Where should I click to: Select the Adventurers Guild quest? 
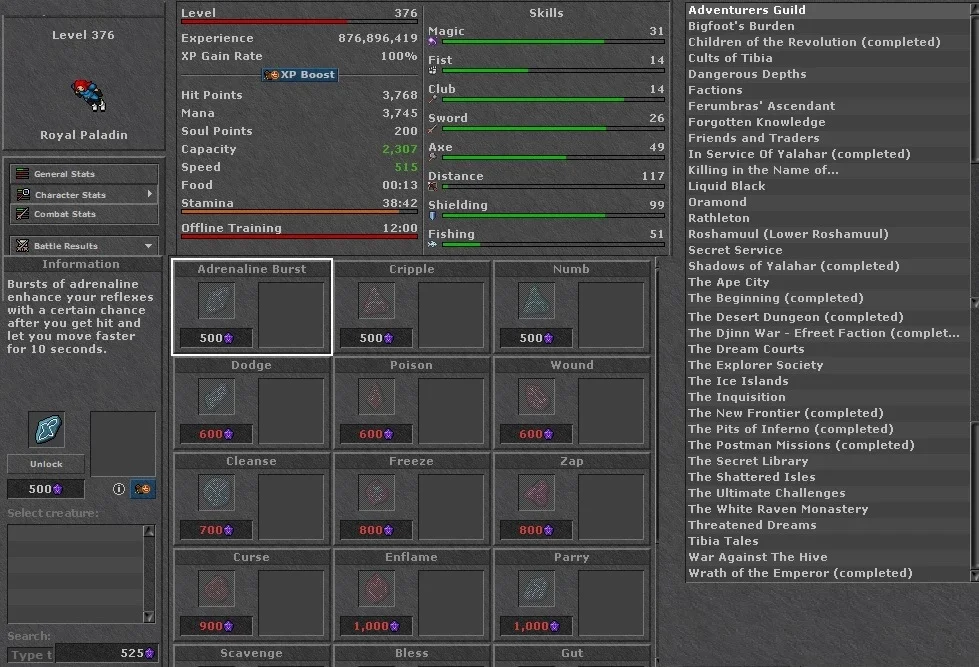pos(828,10)
